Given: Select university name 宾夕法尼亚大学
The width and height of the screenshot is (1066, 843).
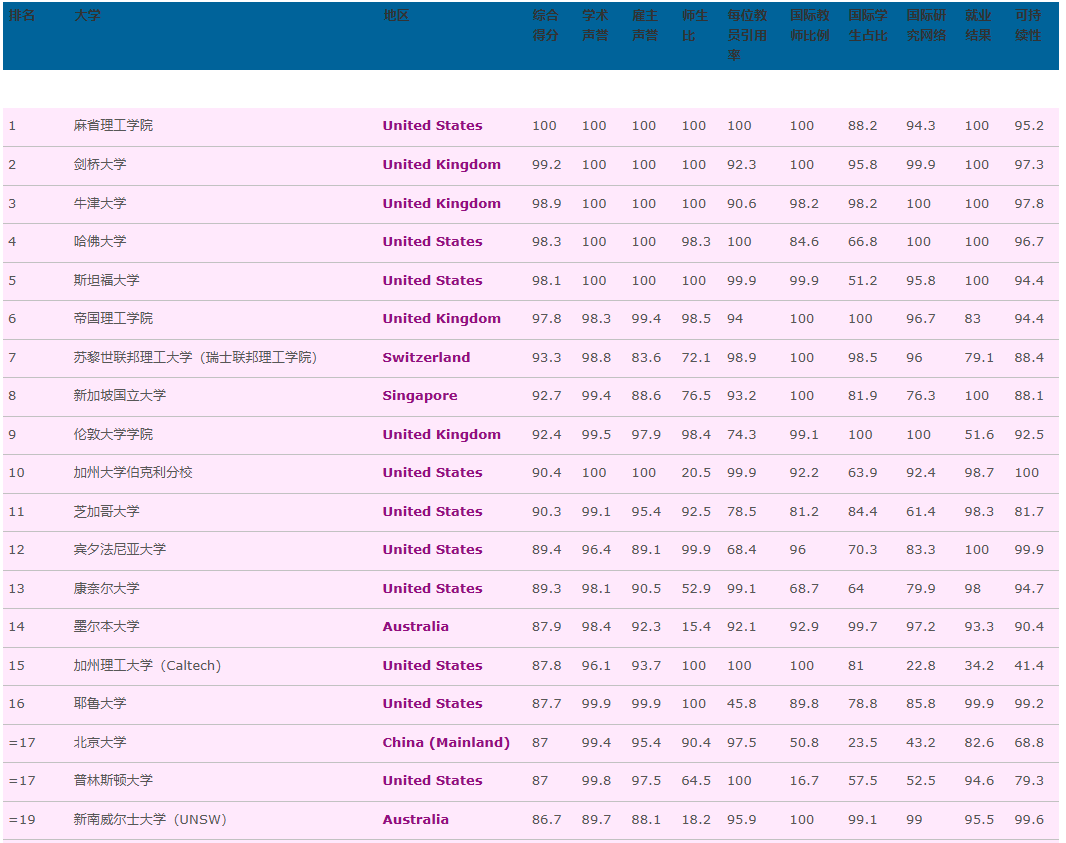Looking at the screenshot, I should [120, 549].
